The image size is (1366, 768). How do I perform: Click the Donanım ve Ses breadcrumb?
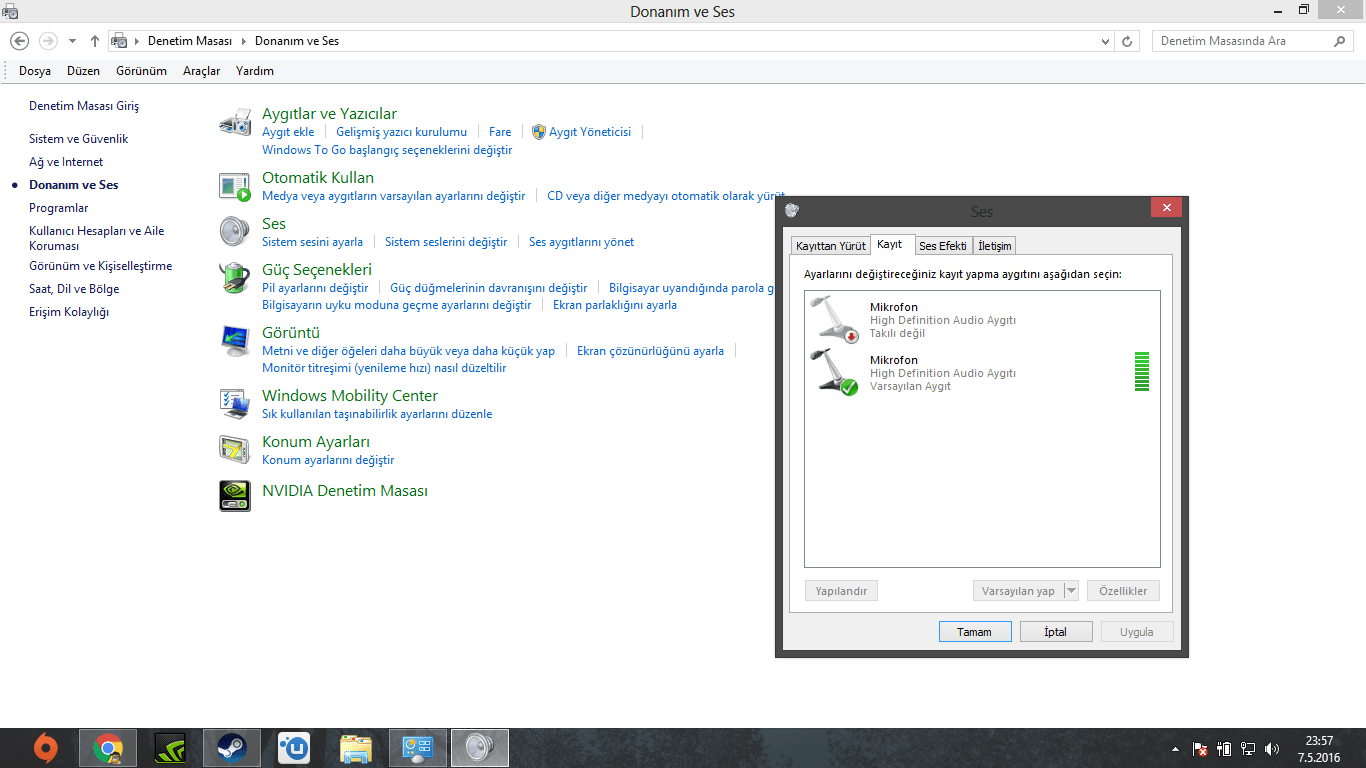coord(297,41)
